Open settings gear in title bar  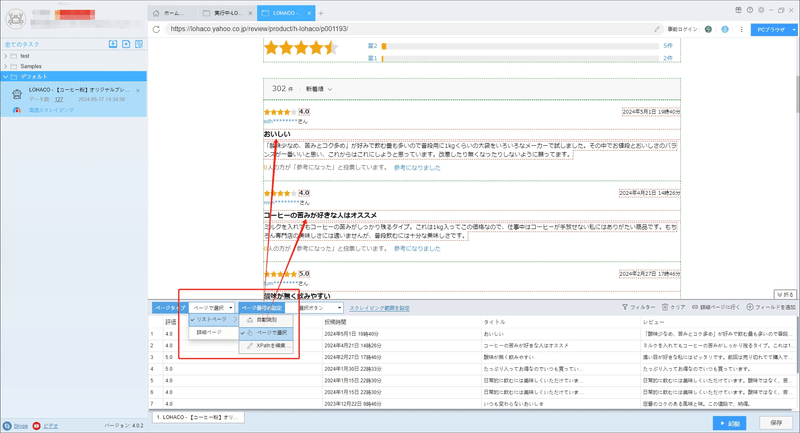761,10
